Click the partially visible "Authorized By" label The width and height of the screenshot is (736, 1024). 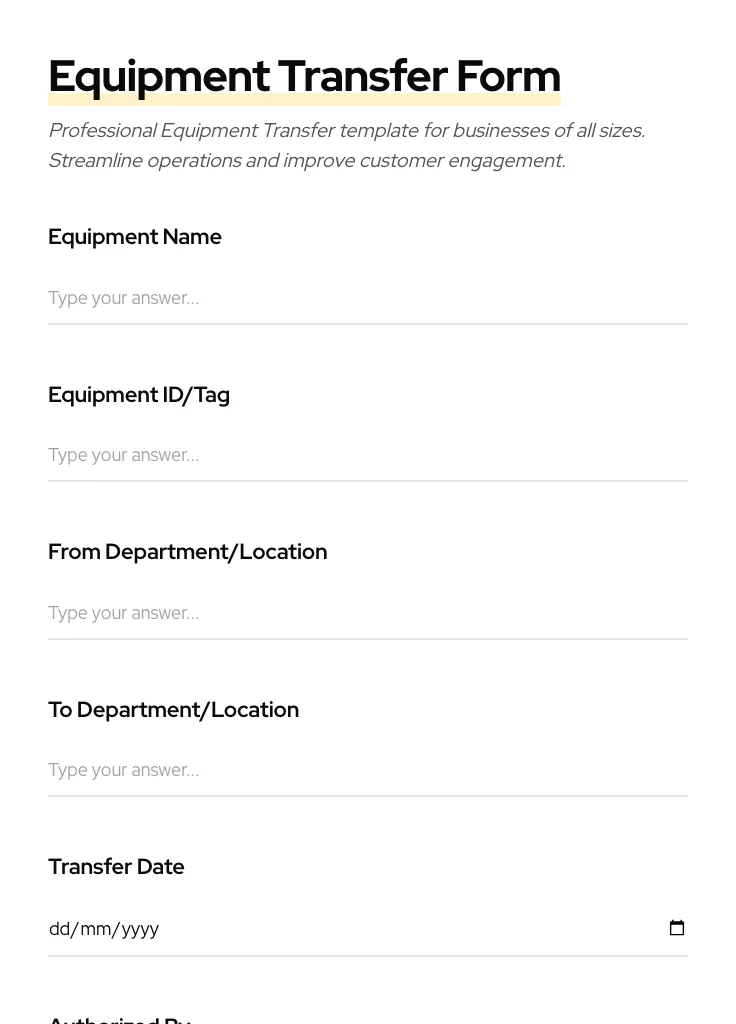coord(119,1019)
